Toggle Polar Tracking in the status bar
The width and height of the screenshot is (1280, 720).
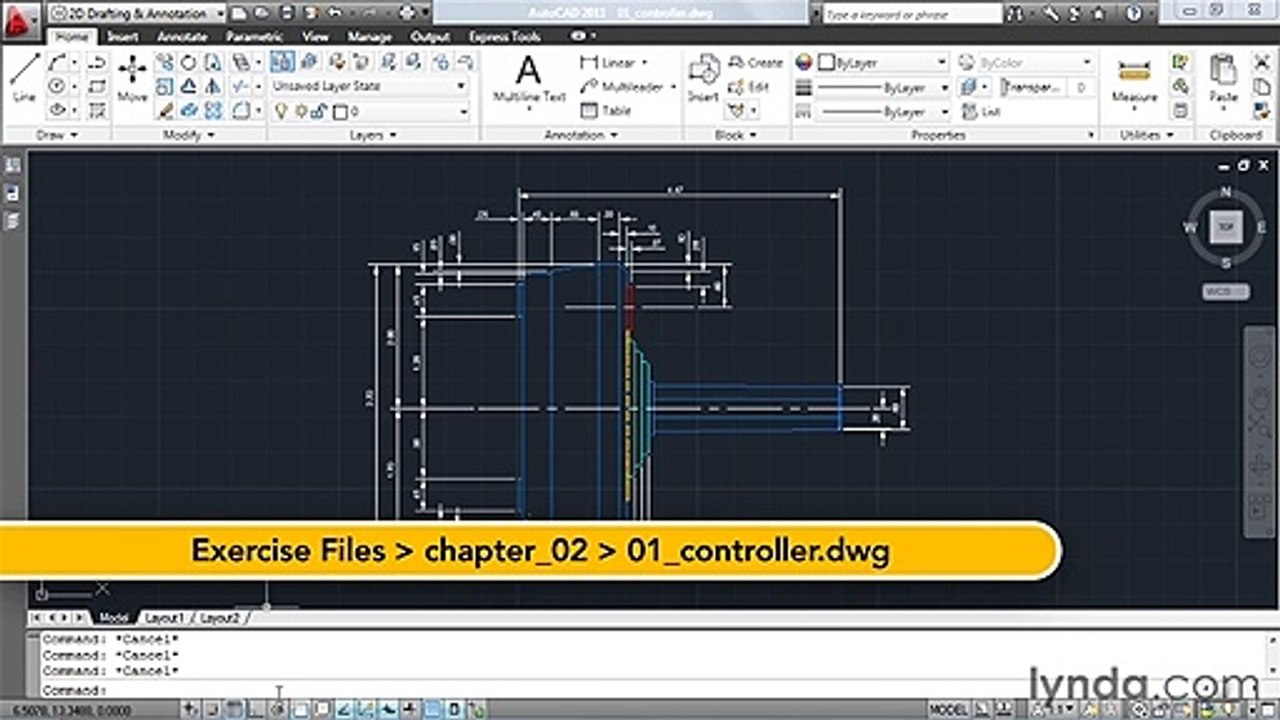(278, 709)
